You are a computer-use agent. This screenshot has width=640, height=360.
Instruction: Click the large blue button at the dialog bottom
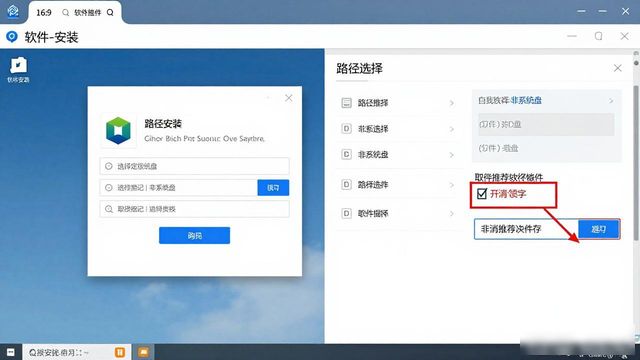pos(194,236)
